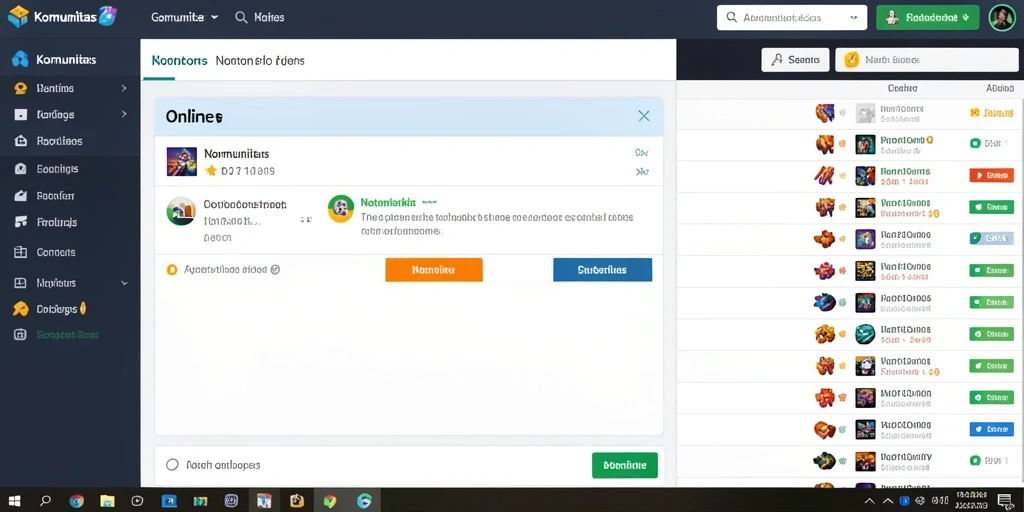This screenshot has height=512, width=1024.
Task: Expand the Bantims sidebar chevron
Action: (124, 88)
